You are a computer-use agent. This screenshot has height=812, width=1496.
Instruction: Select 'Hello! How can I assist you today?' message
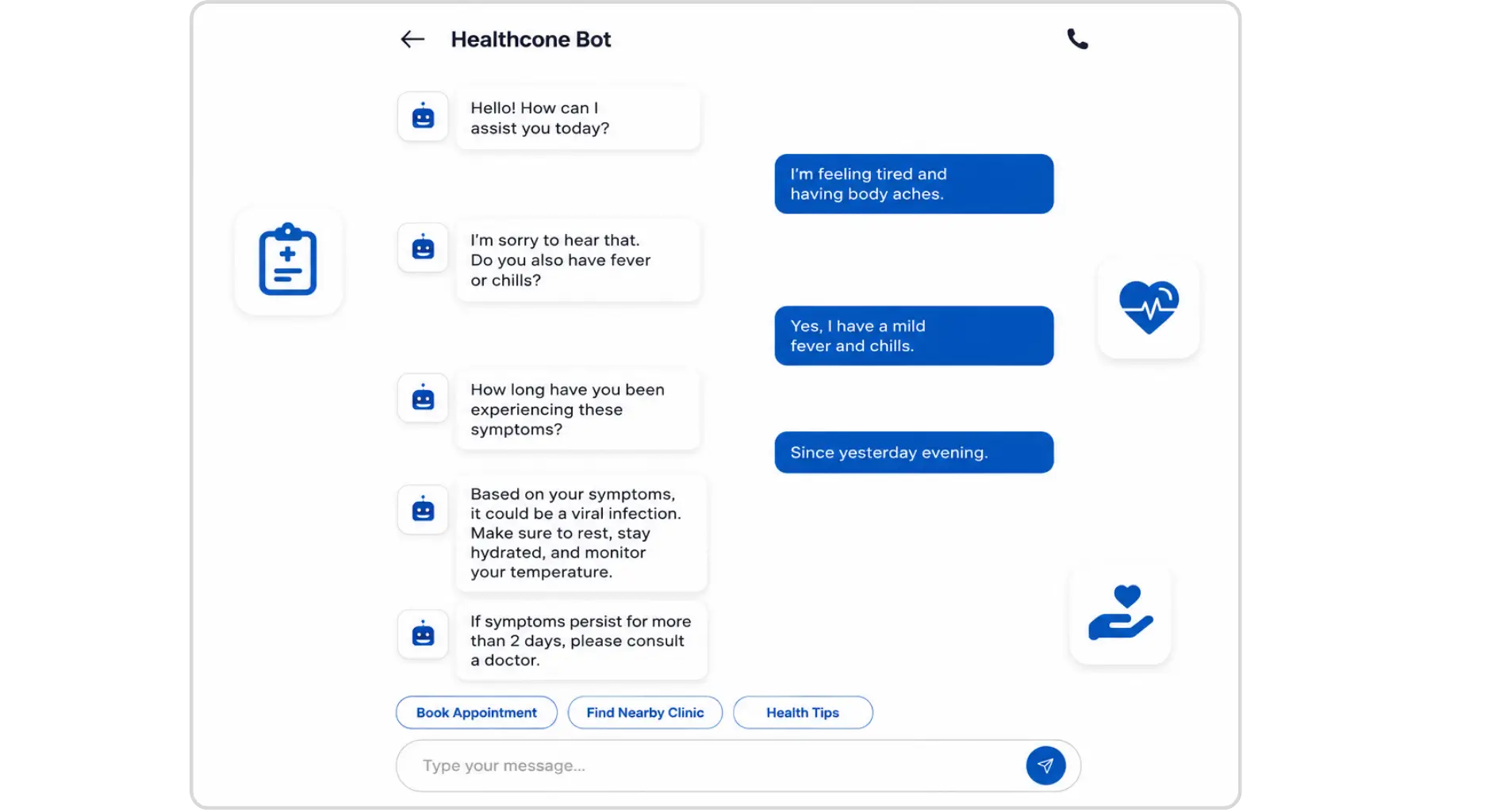578,118
